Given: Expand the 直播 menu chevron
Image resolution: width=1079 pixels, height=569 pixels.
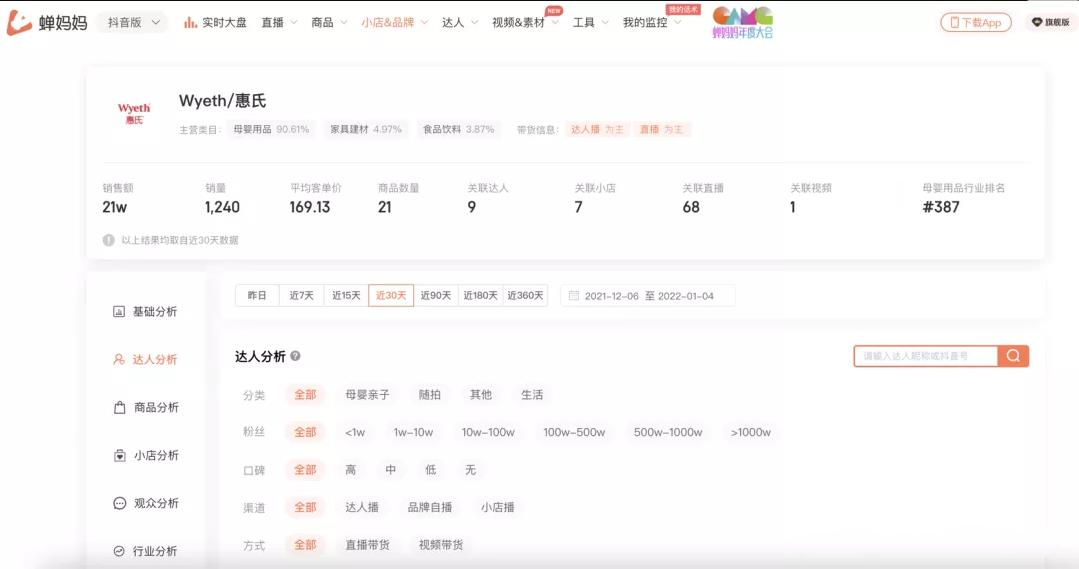Looking at the screenshot, I should (294, 23).
